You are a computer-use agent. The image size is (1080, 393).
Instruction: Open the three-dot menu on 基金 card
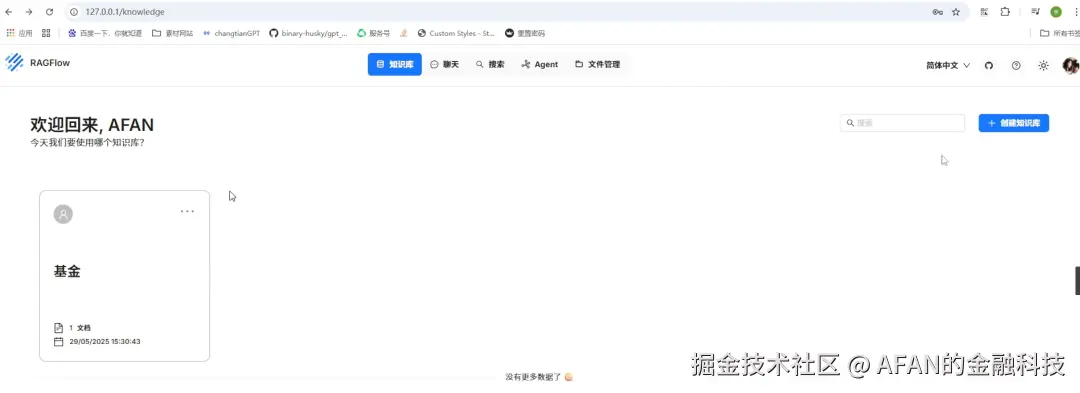pyautogui.click(x=187, y=211)
